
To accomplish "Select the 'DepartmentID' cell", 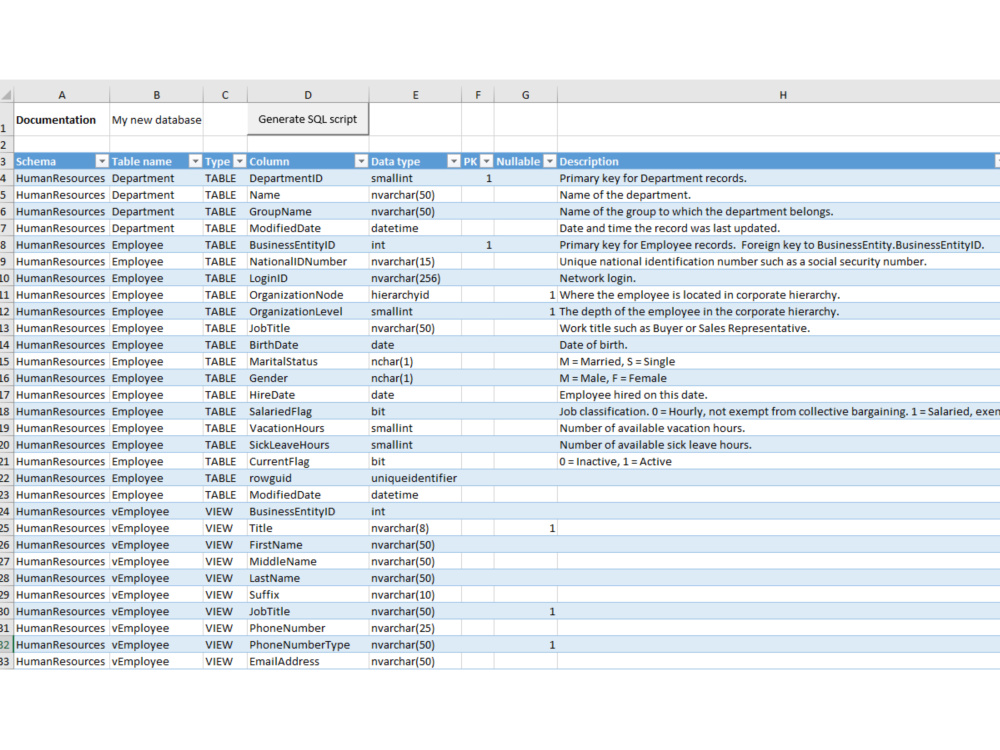I will 308,178.
